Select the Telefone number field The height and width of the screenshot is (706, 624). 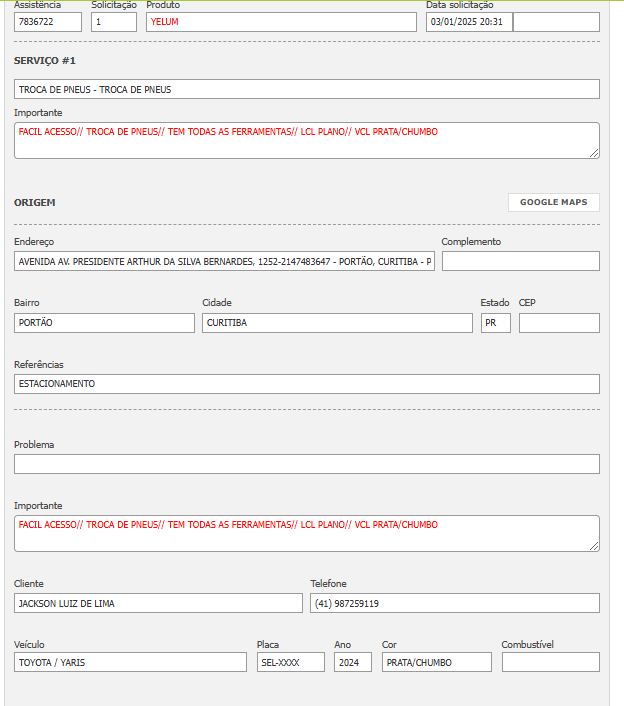[455, 603]
